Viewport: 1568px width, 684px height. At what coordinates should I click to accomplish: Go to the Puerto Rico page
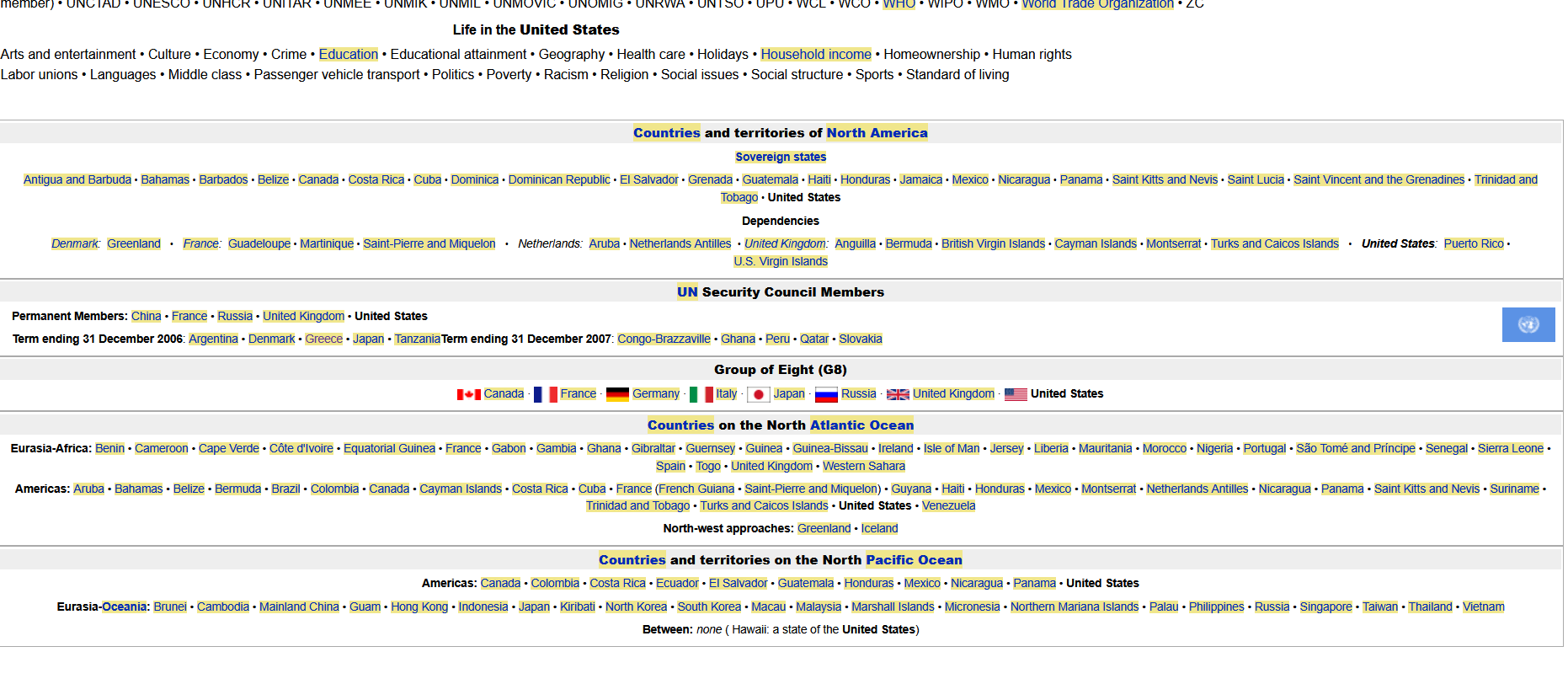click(1473, 243)
